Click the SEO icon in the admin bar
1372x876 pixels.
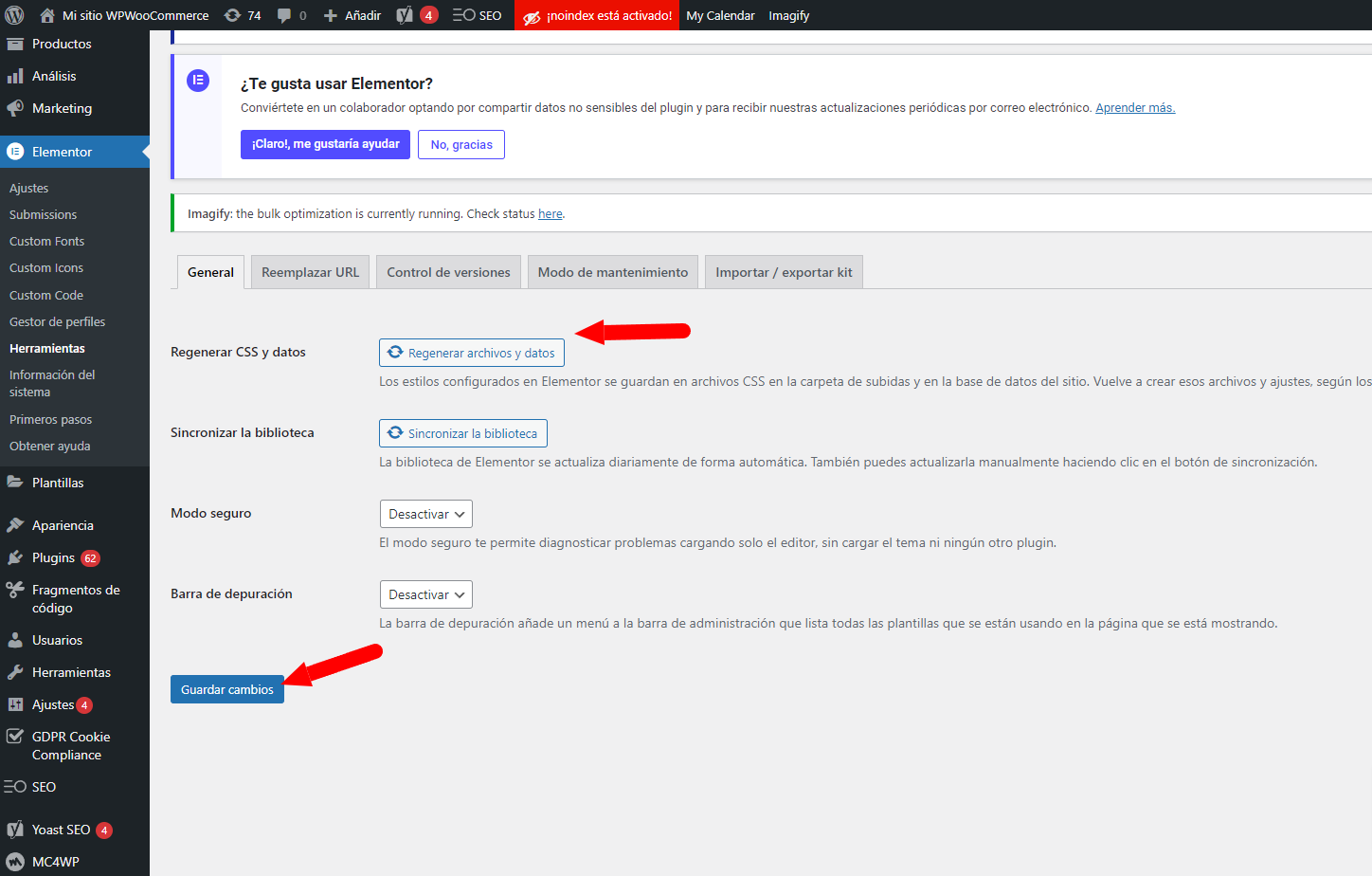[464, 15]
